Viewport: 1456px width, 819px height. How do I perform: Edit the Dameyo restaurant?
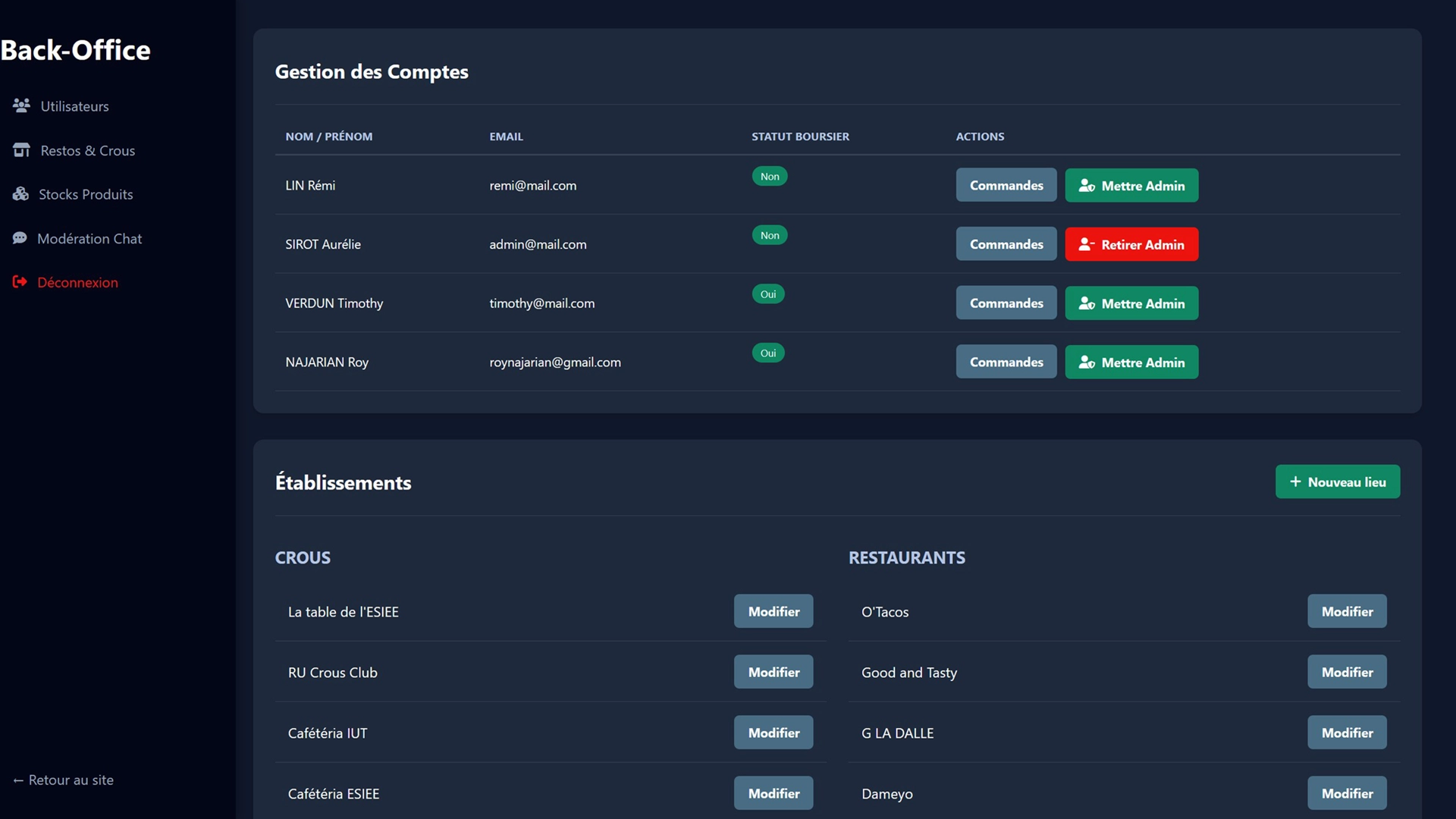[1347, 793]
